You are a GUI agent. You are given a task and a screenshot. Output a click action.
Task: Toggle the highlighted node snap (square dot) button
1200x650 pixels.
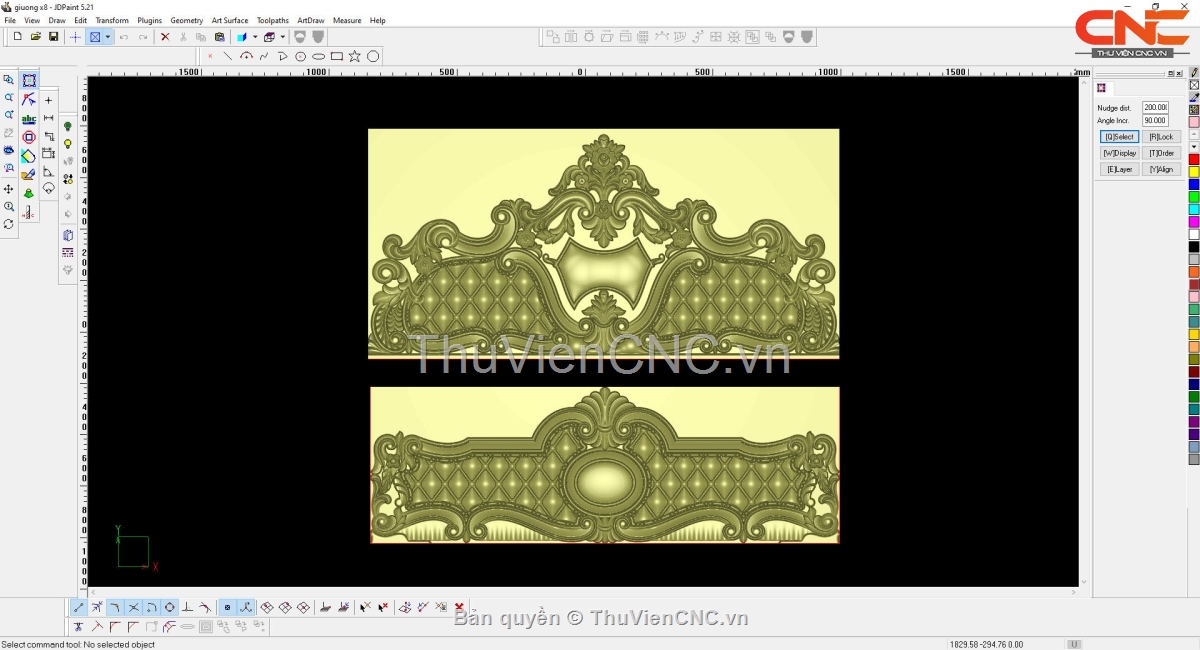click(227, 607)
